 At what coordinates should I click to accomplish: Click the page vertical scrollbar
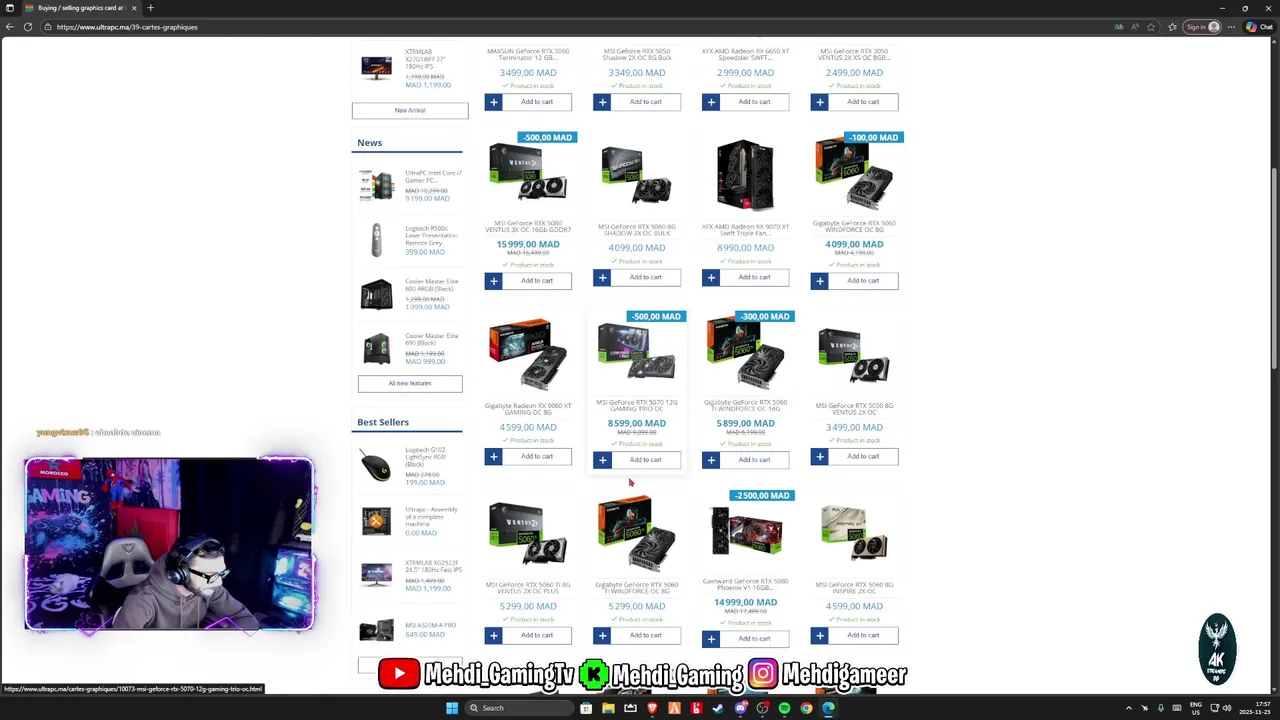coord(1274,267)
